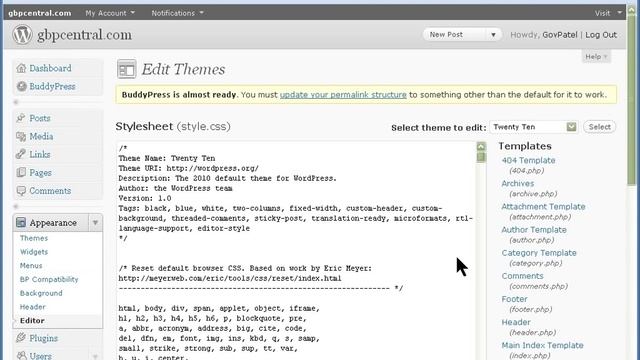The height and width of the screenshot is (360, 640).
Task: Click the browser page vertical scrollbar
Action: click(632, 102)
